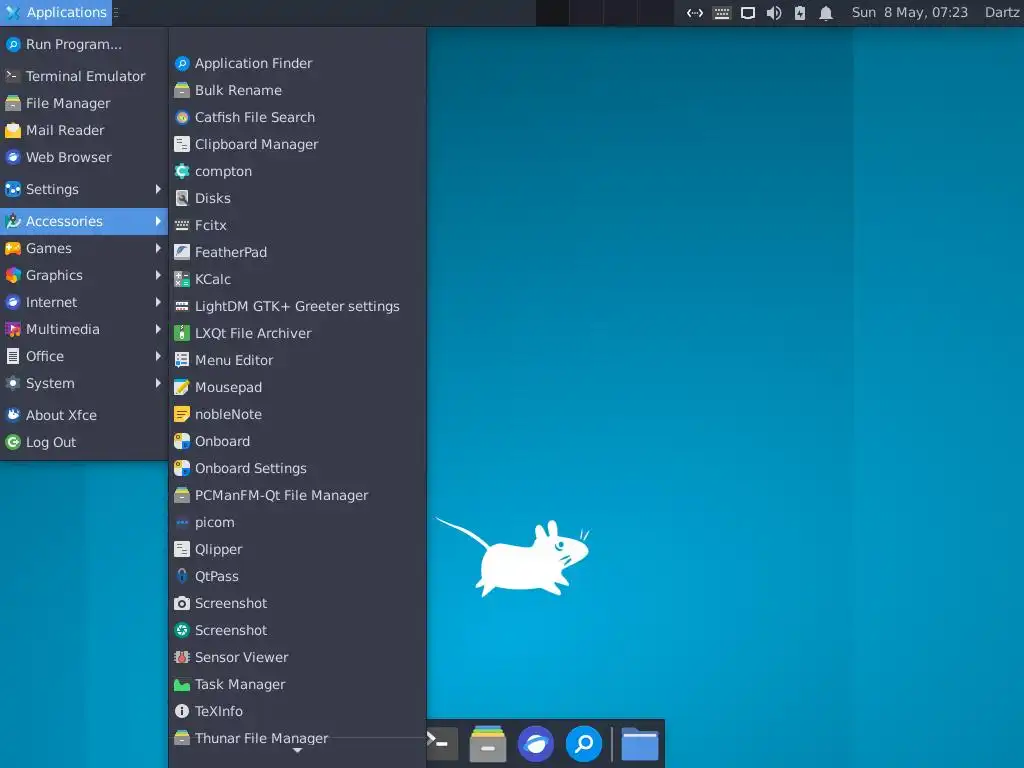
Task: Click the 'Multimedia' menu label
Action: click(63, 329)
